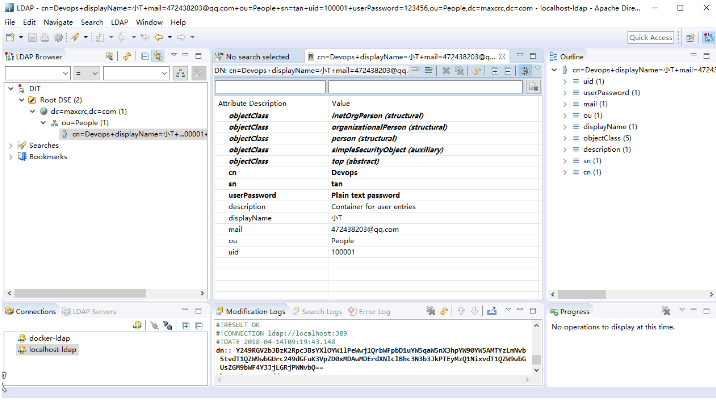Switch to the Search Logs tab
The height and width of the screenshot is (400, 716).
coord(317,311)
